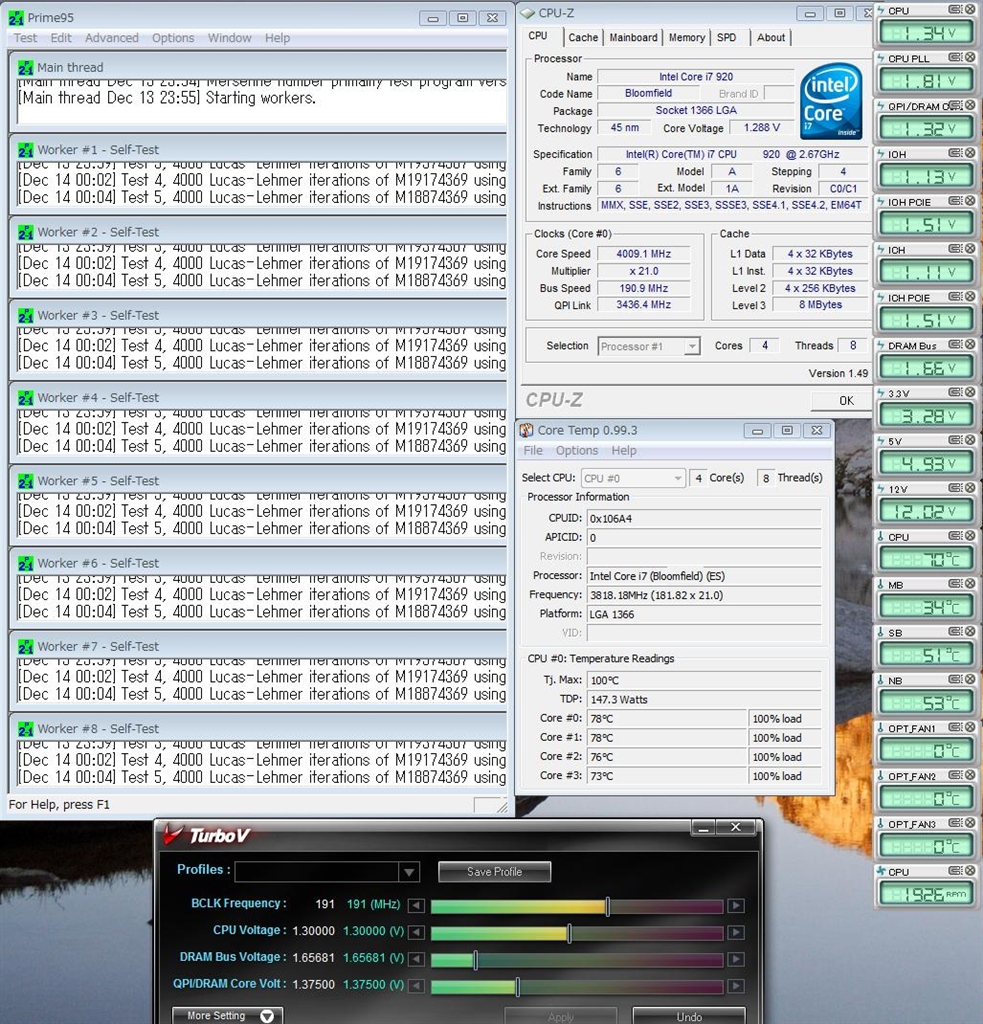The image size is (983, 1024).
Task: Open the Advanced menu in Prime95
Action: tap(112, 38)
